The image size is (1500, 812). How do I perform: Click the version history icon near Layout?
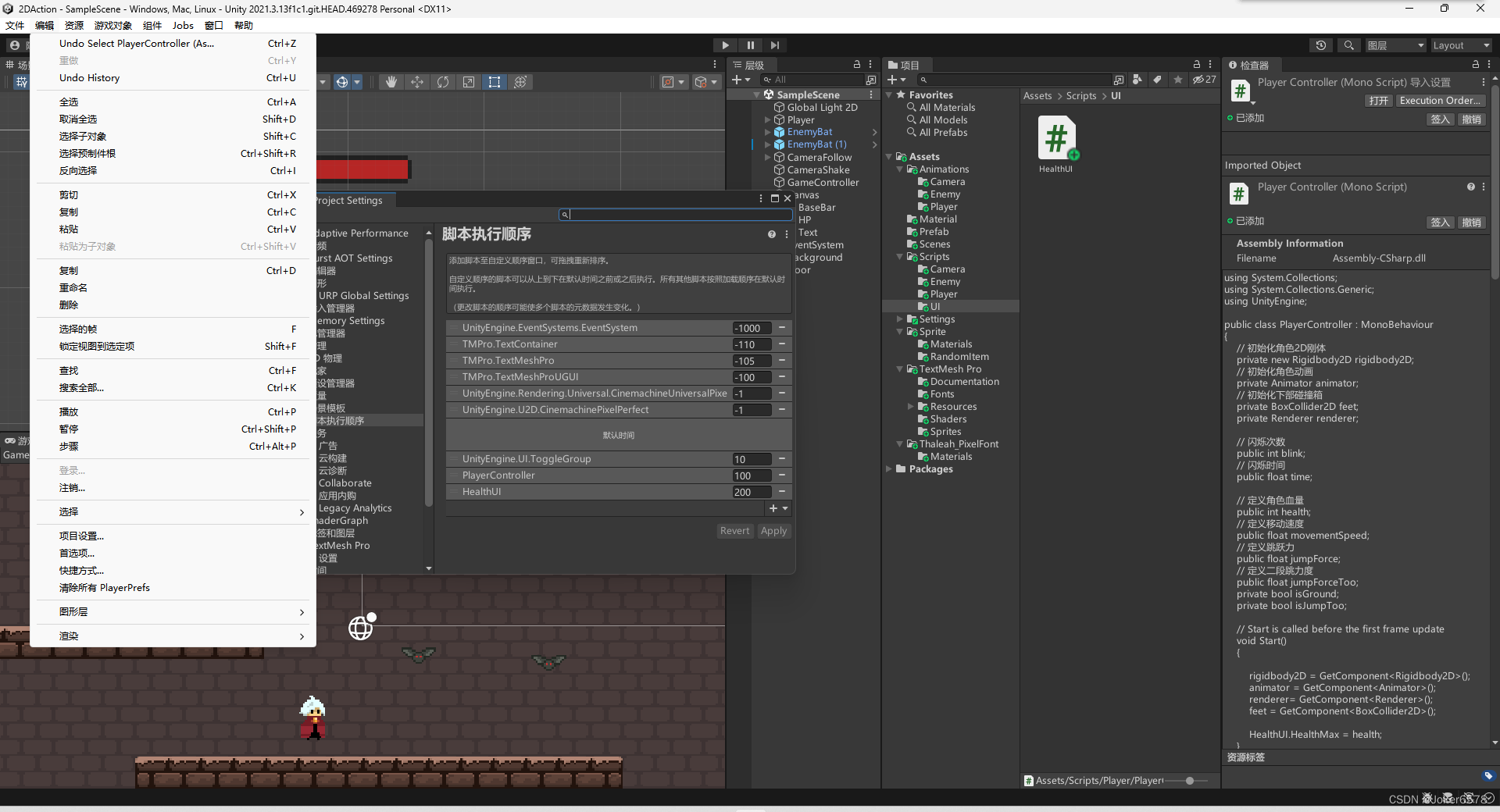pos(1321,45)
